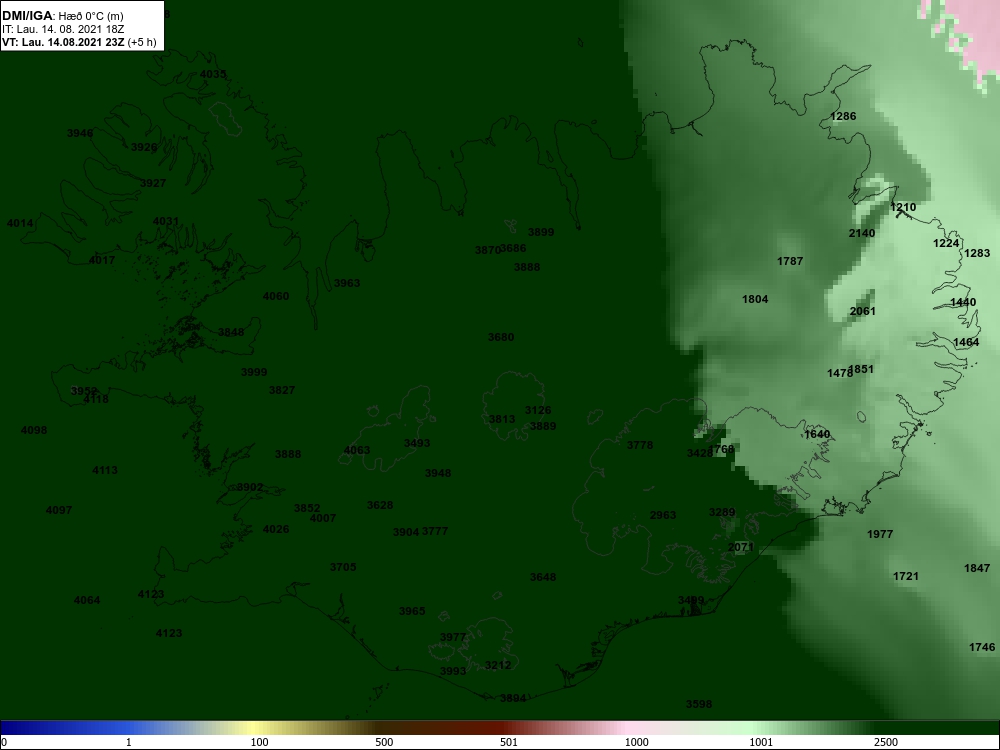
Task: Click the 1640 height value
Action: (817, 434)
